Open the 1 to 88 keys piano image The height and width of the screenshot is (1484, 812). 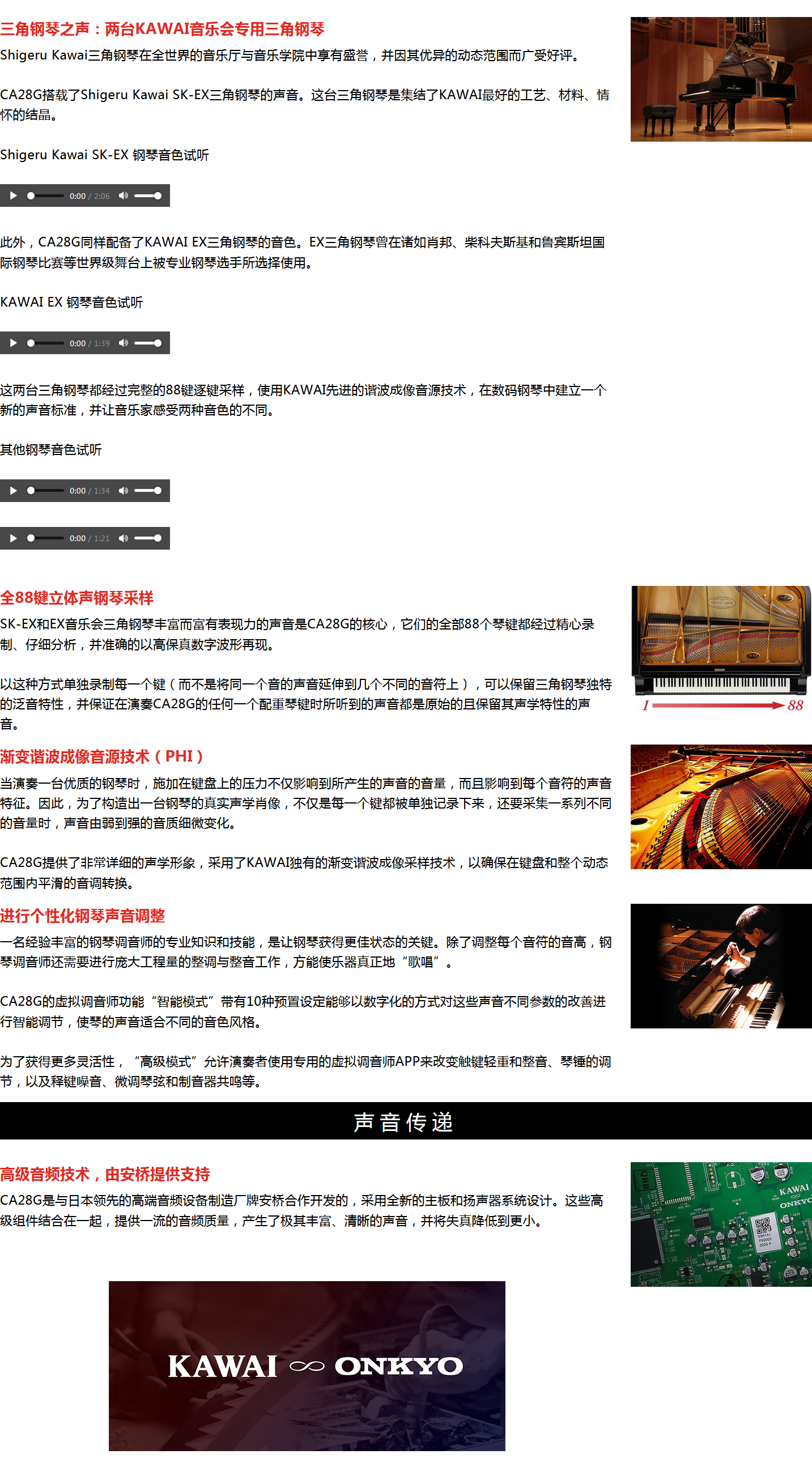point(721,649)
